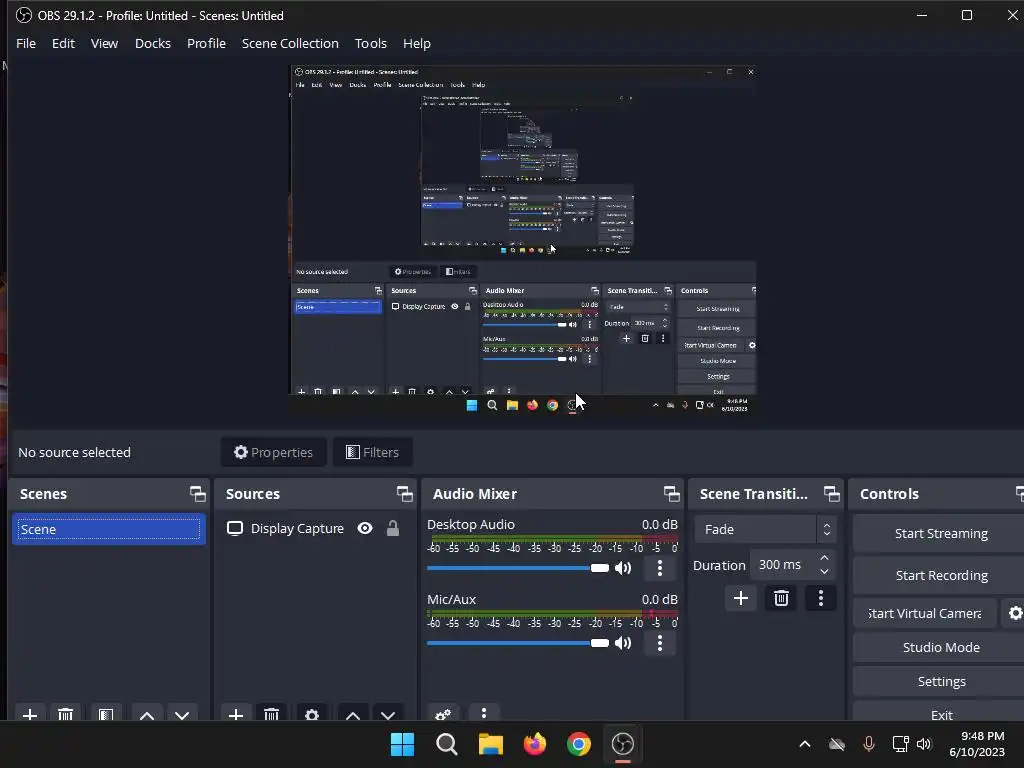Open the Docks menu
The width and height of the screenshot is (1024, 768).
coord(153,43)
